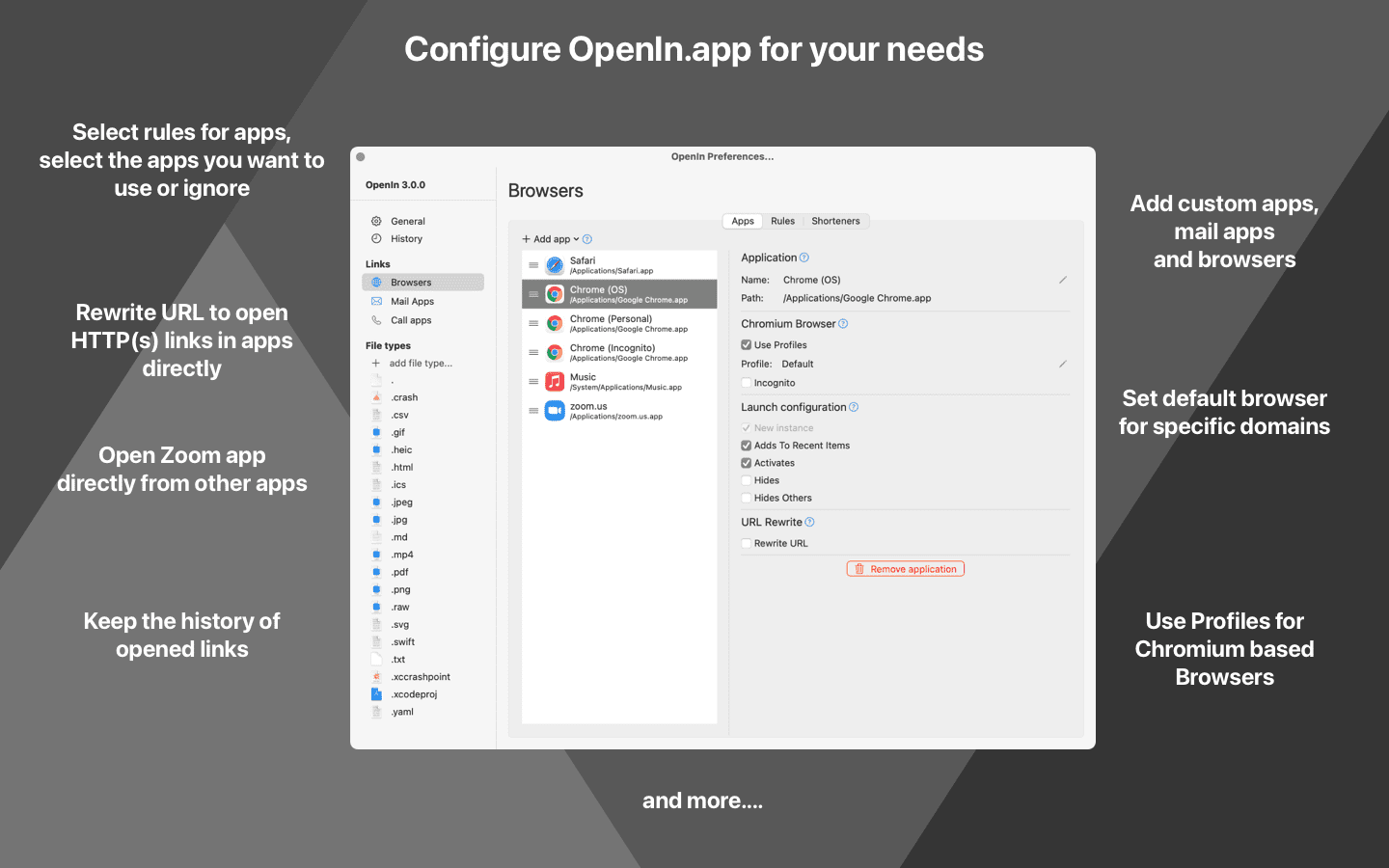Open the Call apps phone icon
1389x868 pixels.
[x=376, y=320]
